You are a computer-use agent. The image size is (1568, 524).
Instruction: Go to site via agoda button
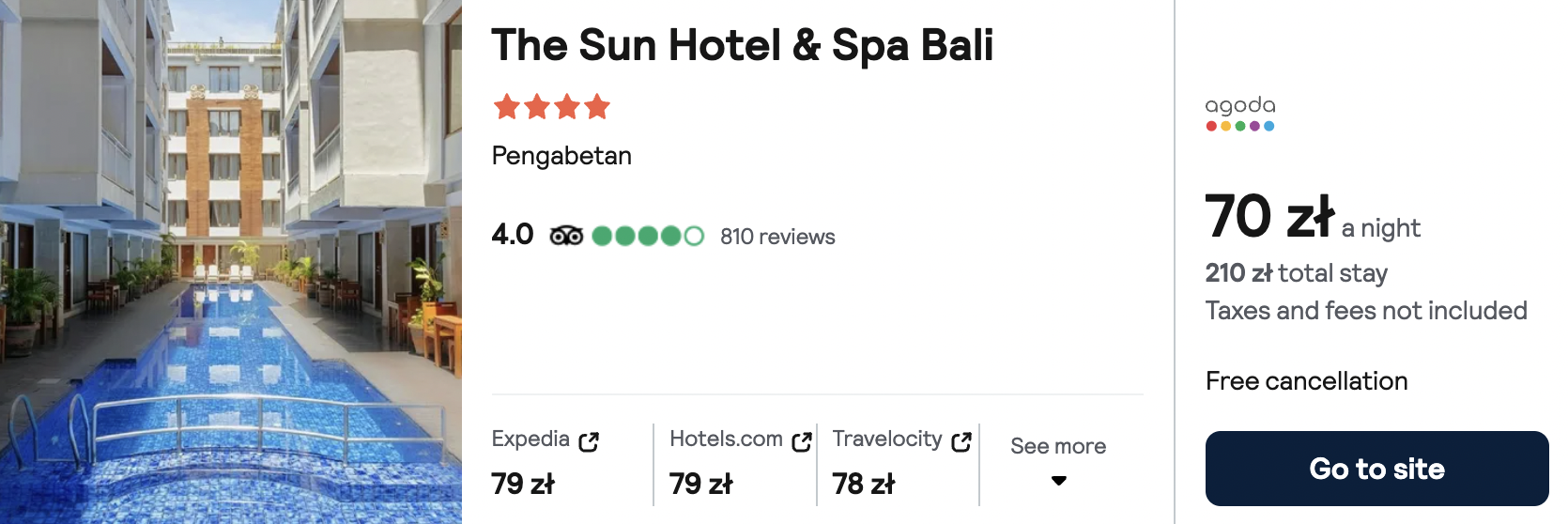[1376, 469]
